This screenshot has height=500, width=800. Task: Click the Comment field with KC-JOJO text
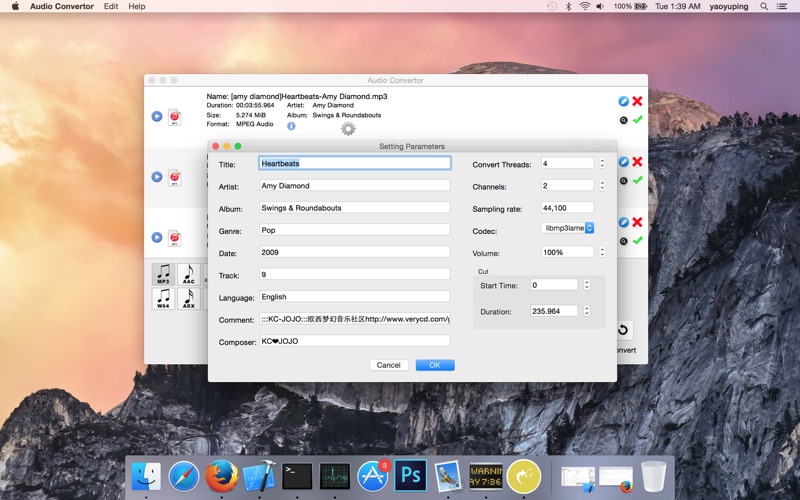point(355,319)
